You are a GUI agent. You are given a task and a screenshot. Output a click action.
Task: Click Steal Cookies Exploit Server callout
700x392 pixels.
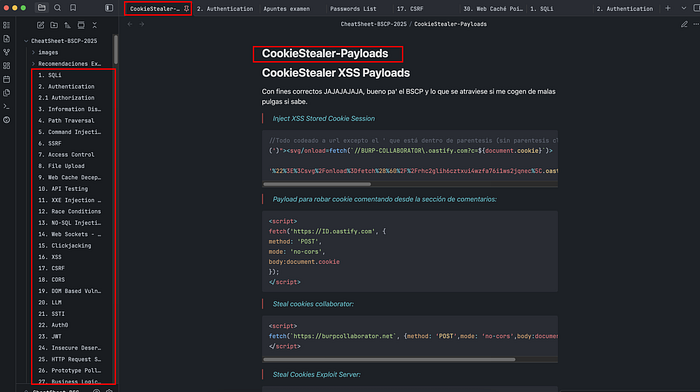coord(317,374)
